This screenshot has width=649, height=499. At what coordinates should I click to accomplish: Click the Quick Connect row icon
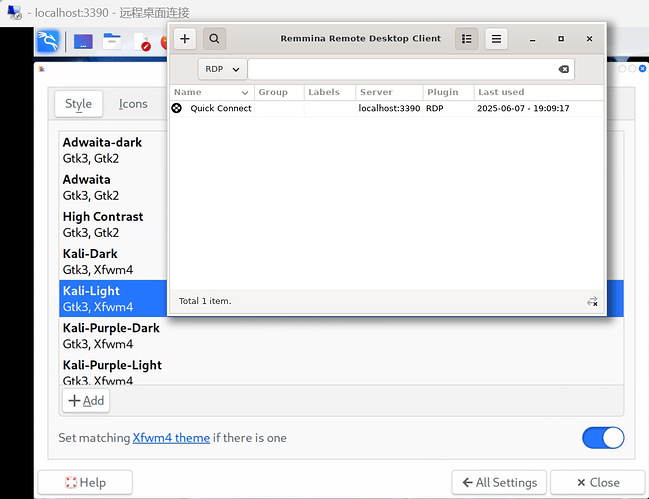click(177, 108)
